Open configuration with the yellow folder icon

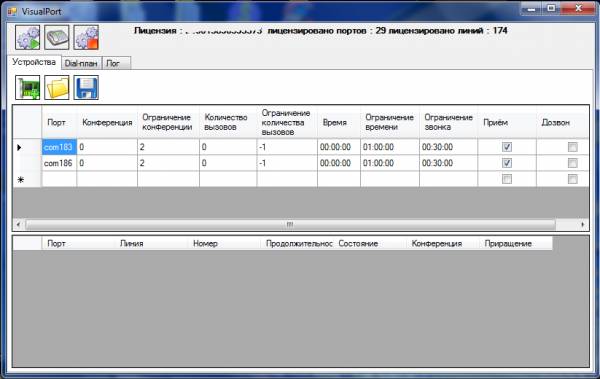[x=57, y=87]
